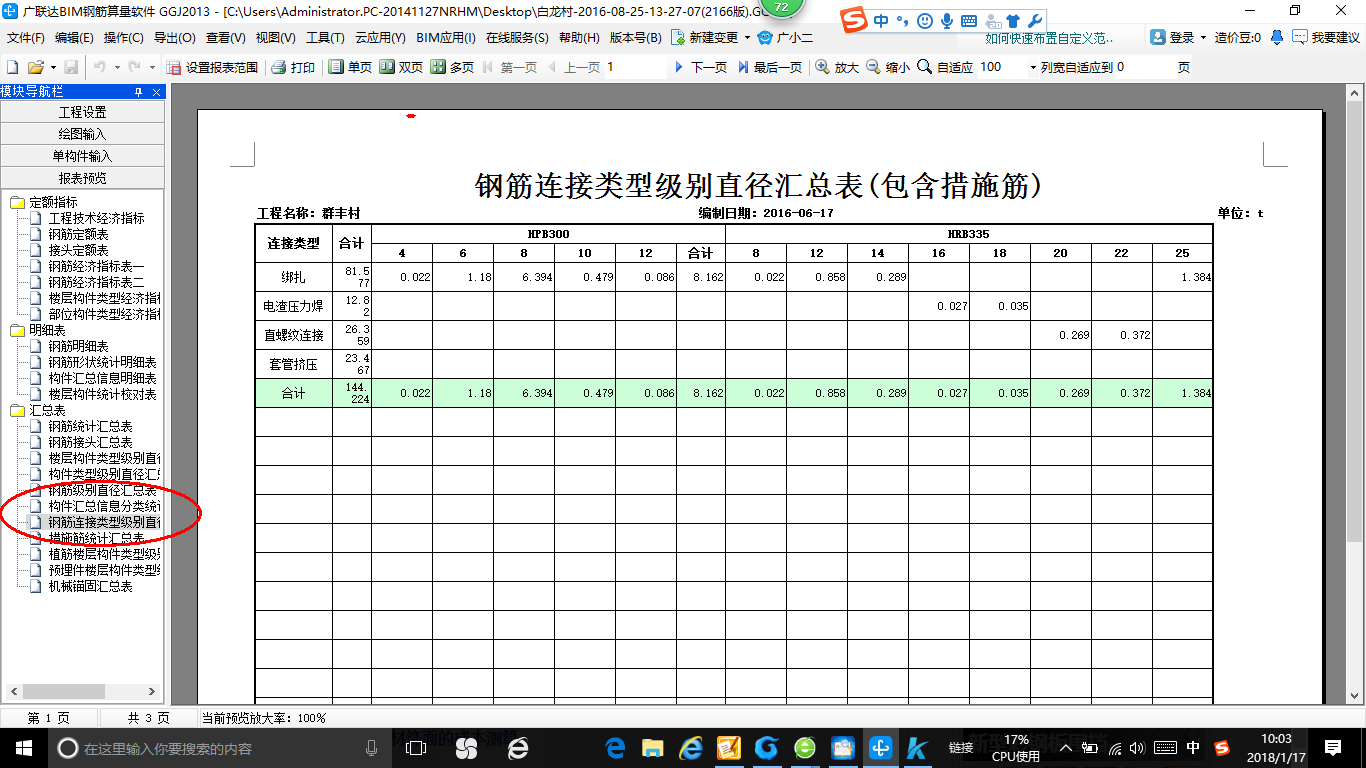The image size is (1366, 768).
Task: Open the 文件(F) menu
Action: (x=26, y=38)
